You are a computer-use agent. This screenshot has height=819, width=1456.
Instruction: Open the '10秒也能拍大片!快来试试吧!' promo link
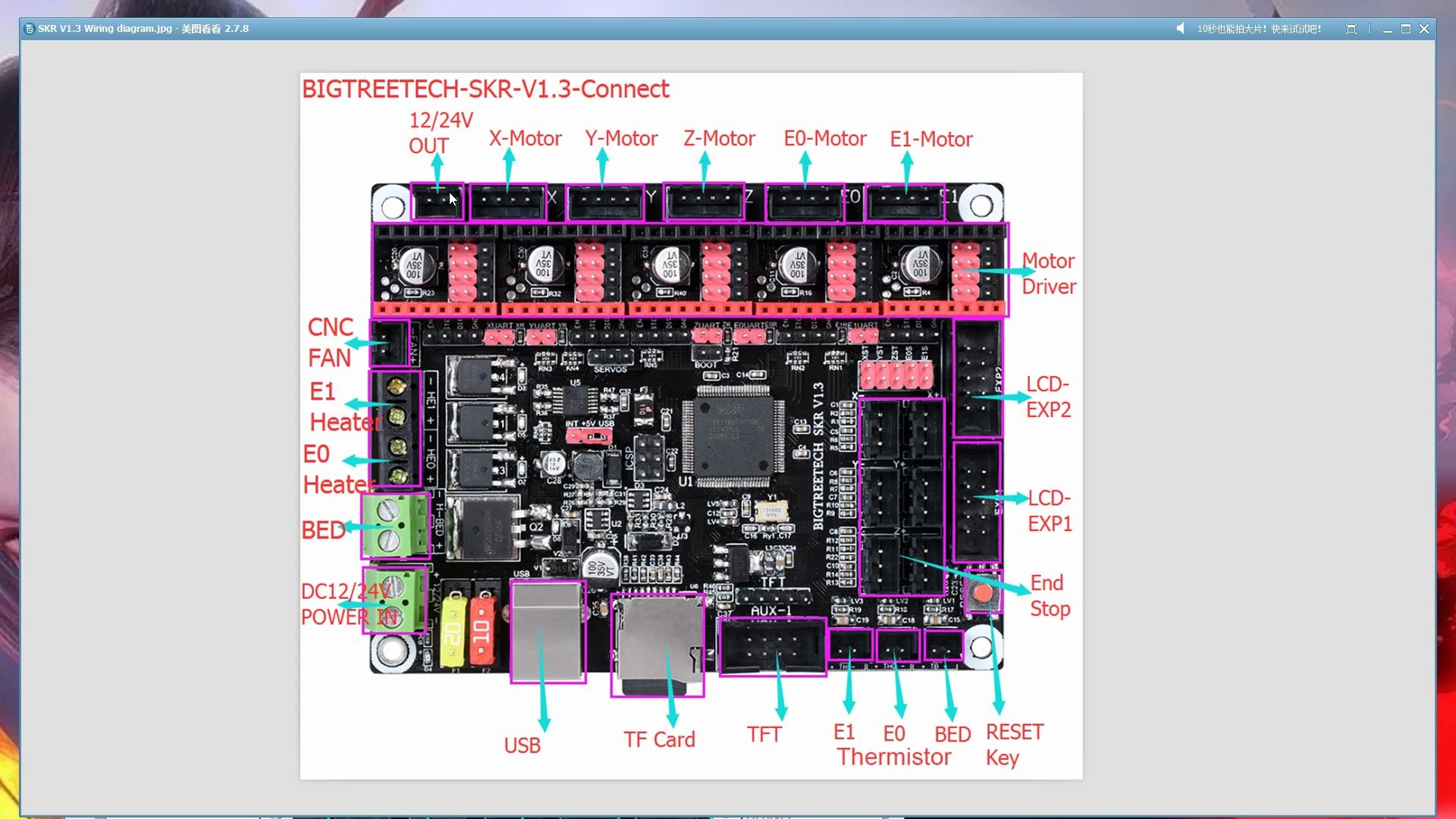1259,29
